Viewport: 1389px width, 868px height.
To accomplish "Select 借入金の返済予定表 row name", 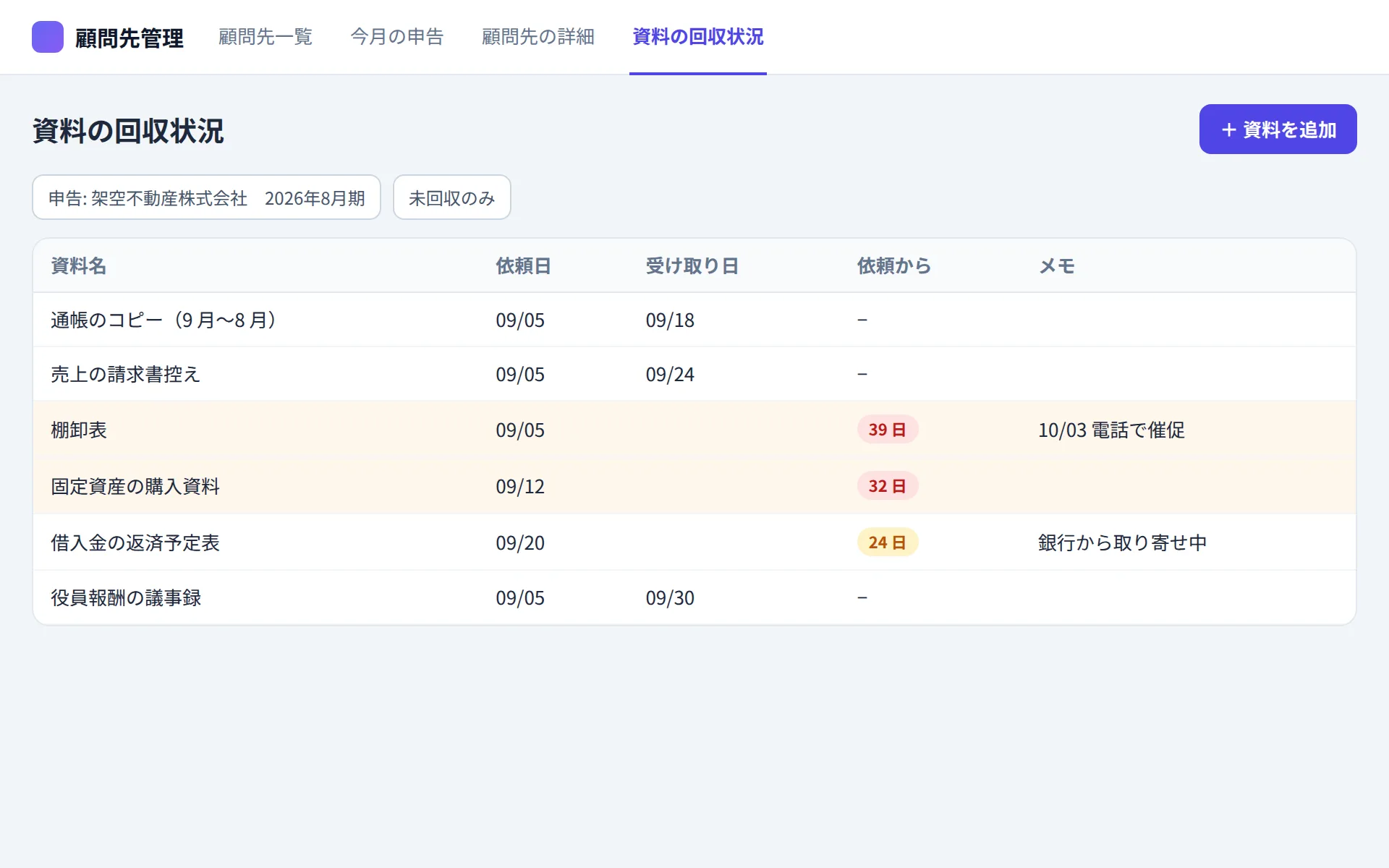I will (135, 543).
